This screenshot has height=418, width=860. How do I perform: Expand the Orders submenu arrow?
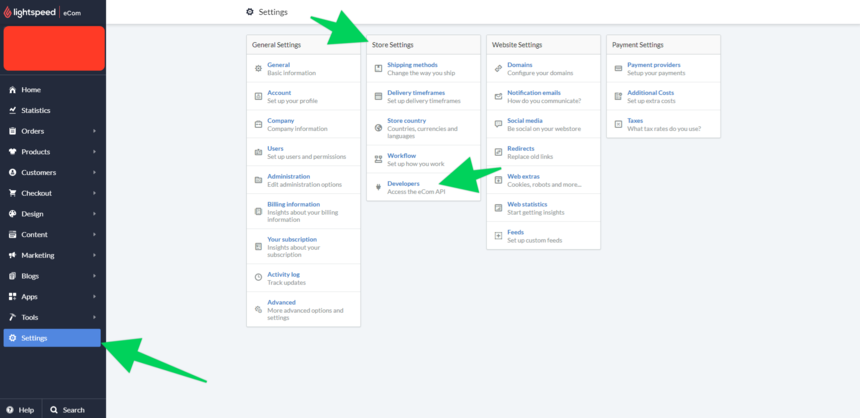point(95,131)
